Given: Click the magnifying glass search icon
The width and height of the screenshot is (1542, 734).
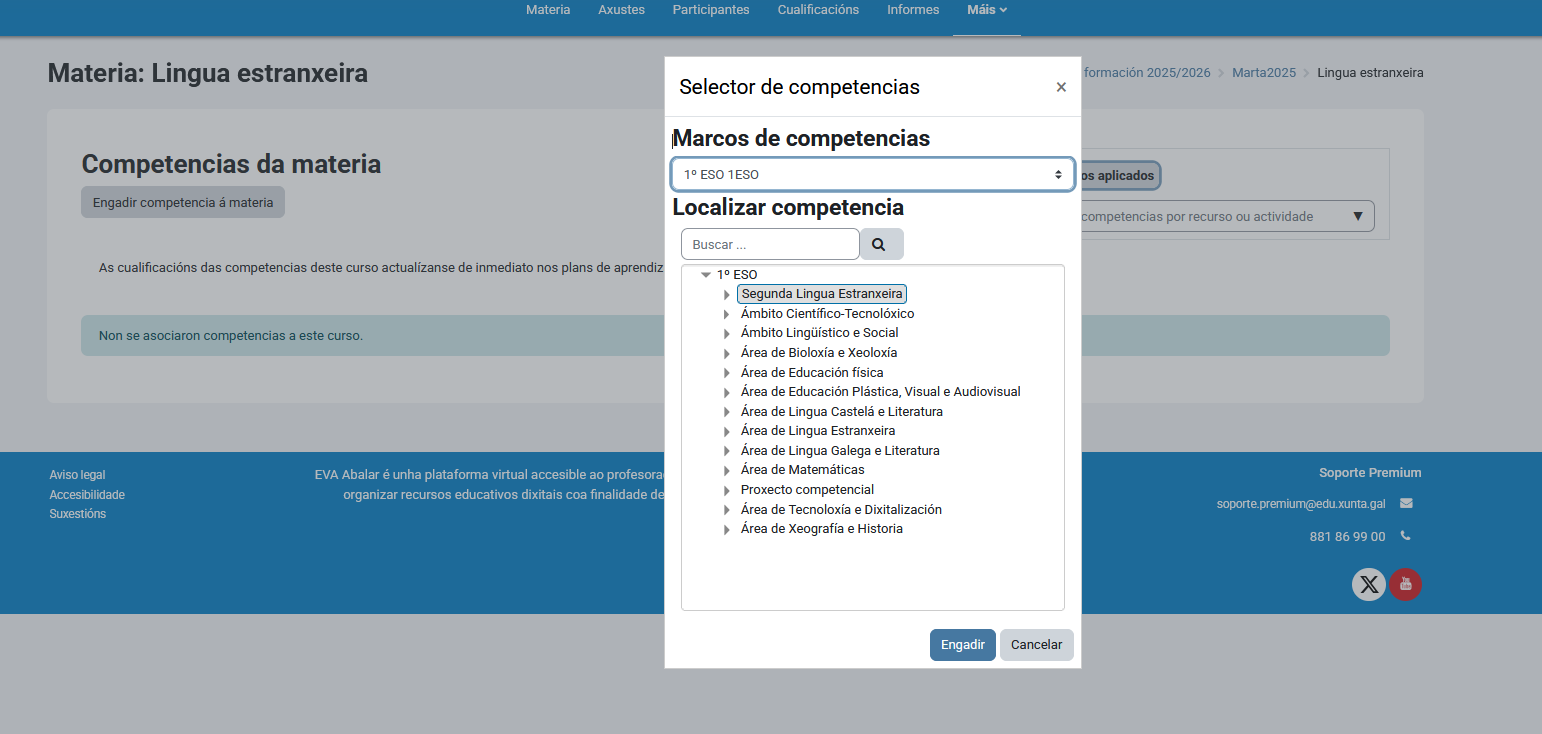Looking at the screenshot, I should click(881, 244).
